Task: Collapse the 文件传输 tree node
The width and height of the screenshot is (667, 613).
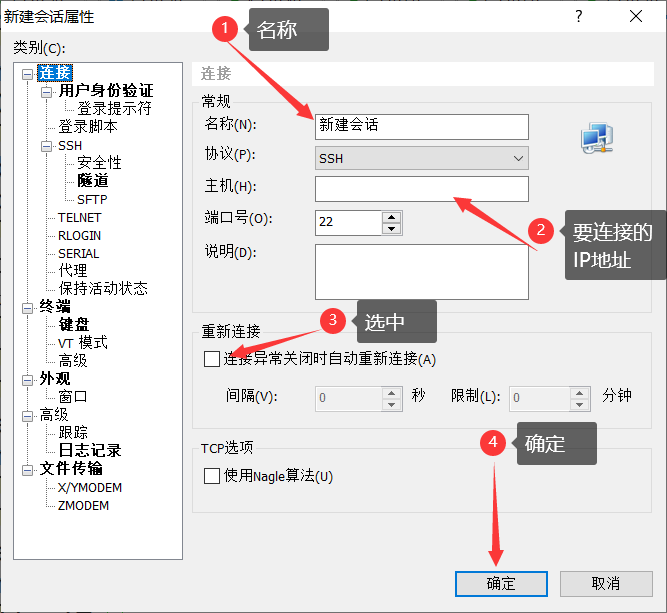Action: click(27, 470)
